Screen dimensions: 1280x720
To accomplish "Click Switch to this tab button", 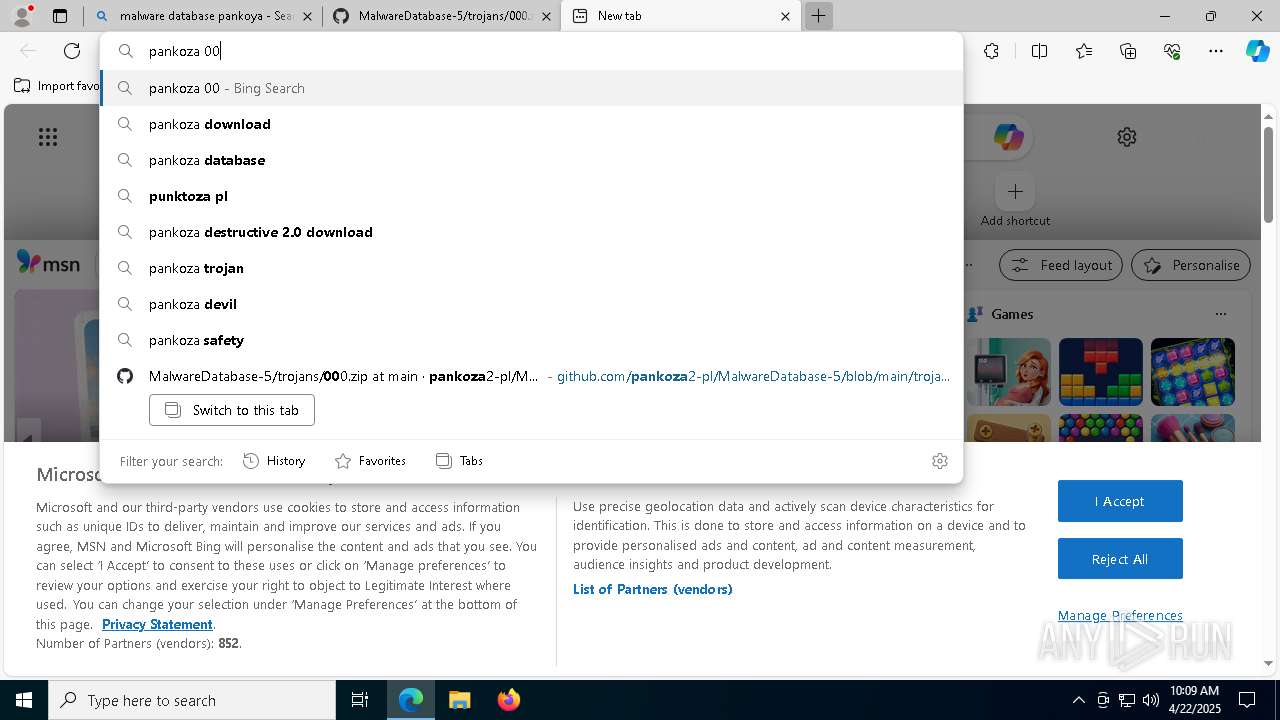I will click(232, 410).
